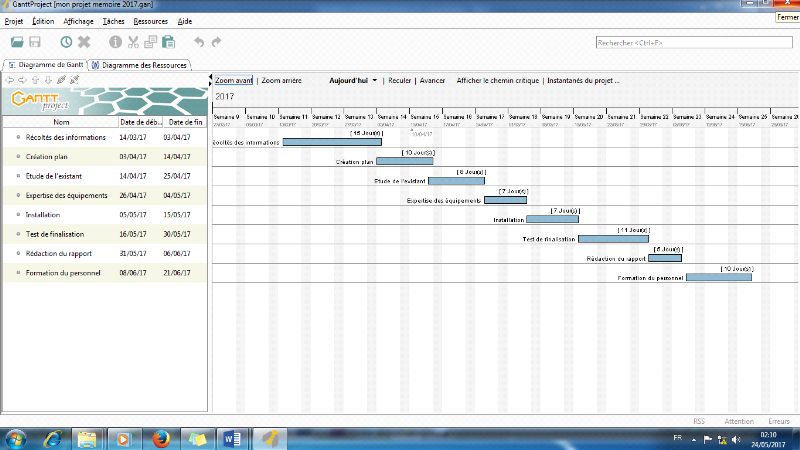Screen dimensions: 800x450
Task: Click Erreurs in status bar
Action: pyautogui.click(x=779, y=421)
